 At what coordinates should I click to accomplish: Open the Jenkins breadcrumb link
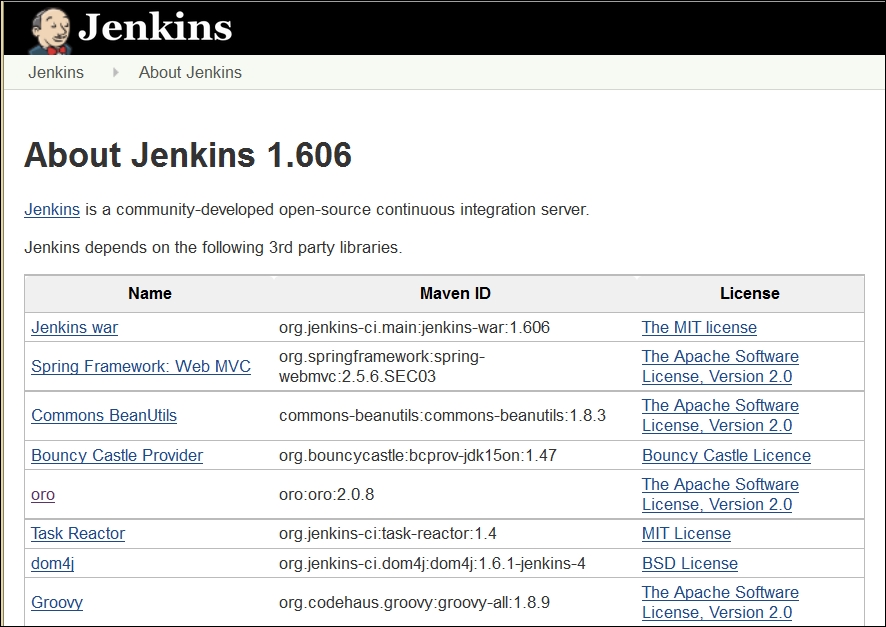pyautogui.click(x=56, y=72)
